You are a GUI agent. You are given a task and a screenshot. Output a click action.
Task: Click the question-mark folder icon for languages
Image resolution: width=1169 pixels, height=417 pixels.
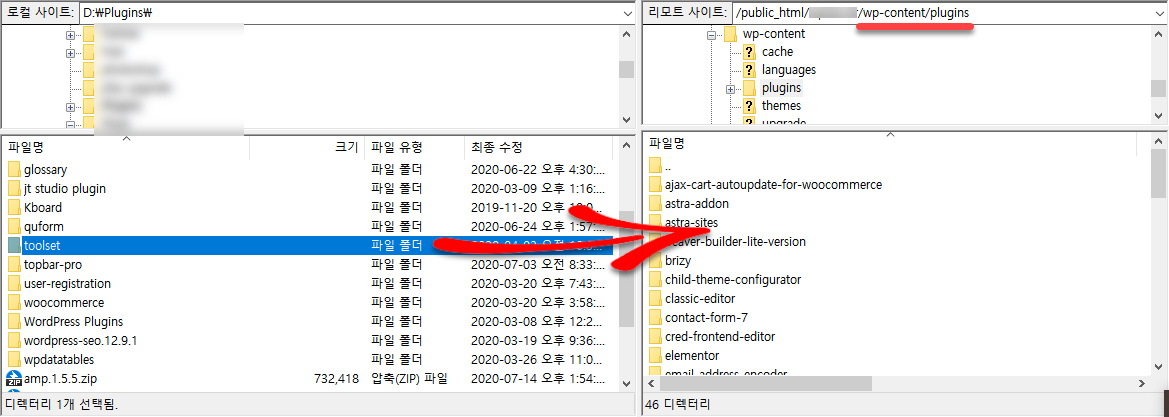(749, 69)
